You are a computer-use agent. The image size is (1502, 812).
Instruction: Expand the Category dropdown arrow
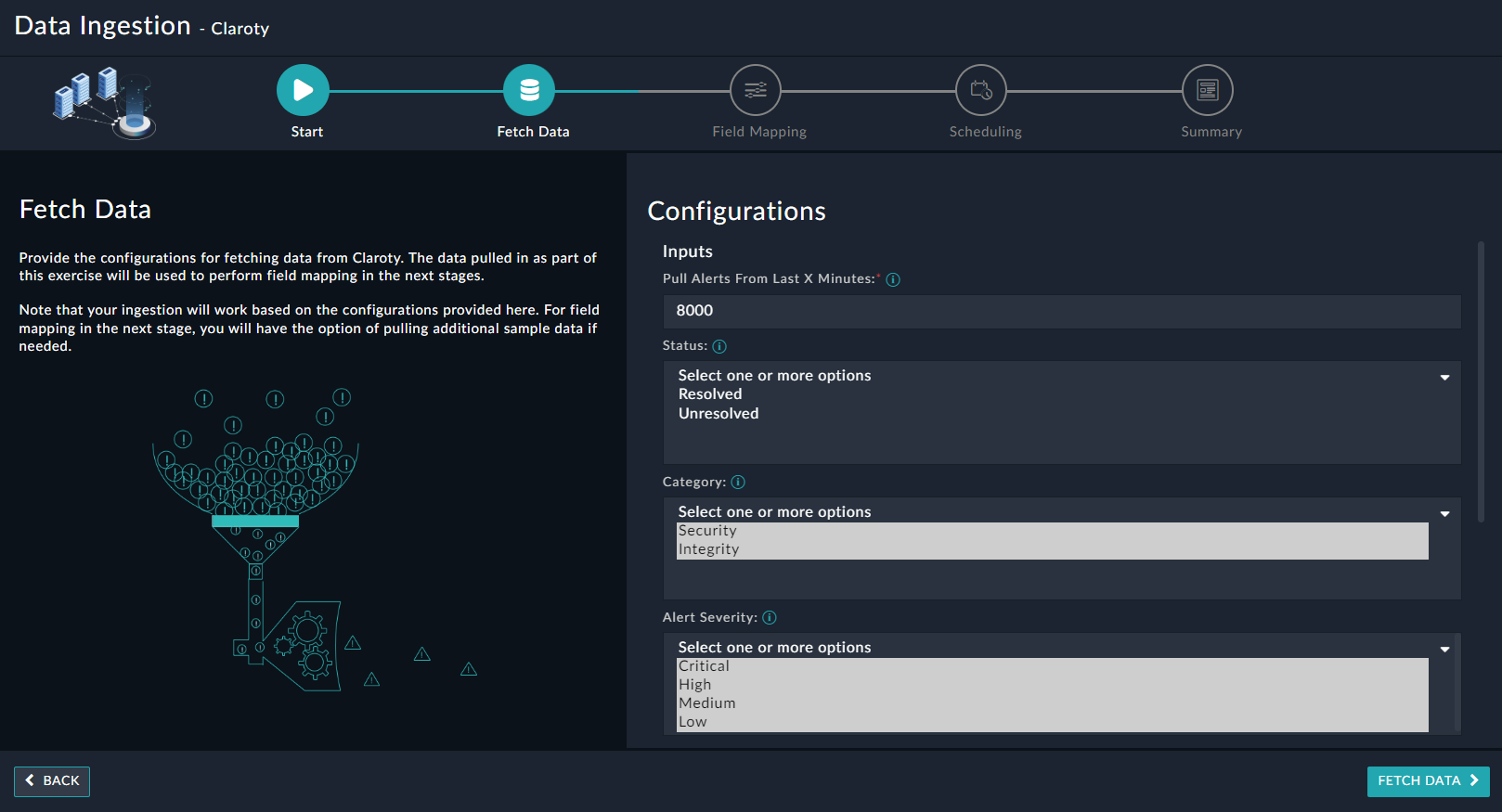[1444, 513]
